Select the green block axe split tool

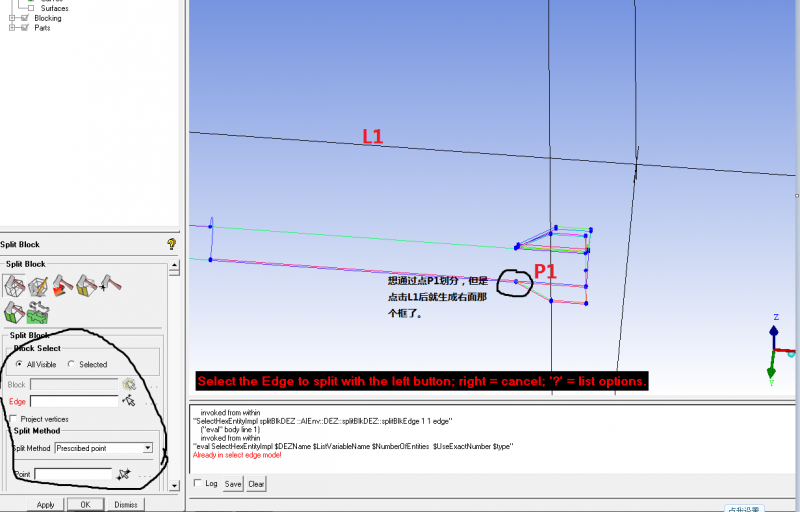14,312
